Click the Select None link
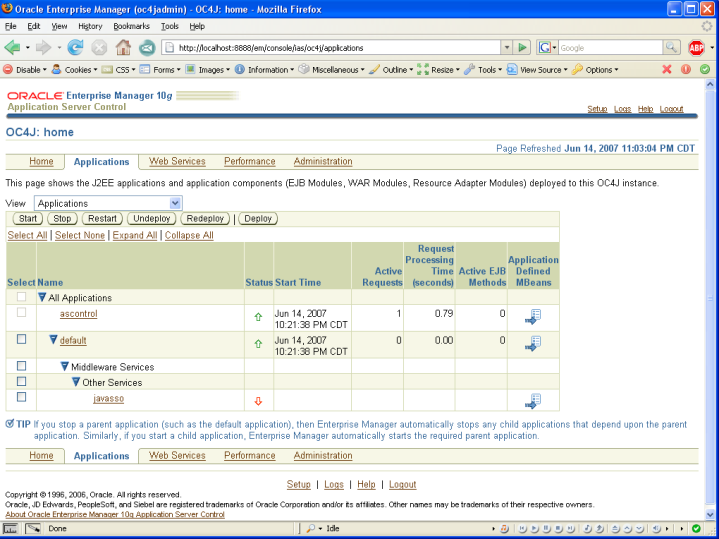Image resolution: width=719 pixels, height=539 pixels. pyautogui.click(x=80, y=235)
